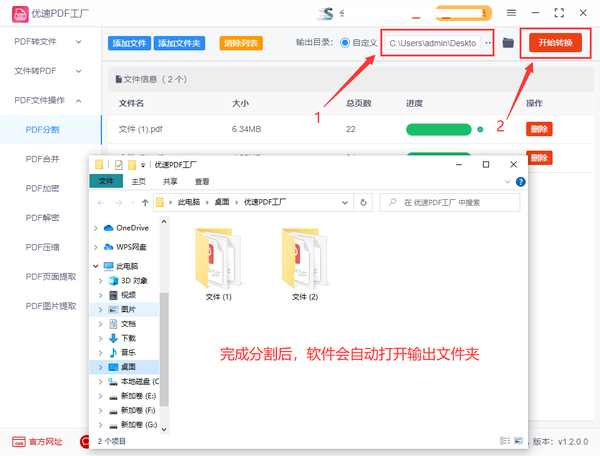
Task: Select 新加卷 (E:) drive
Action: [133, 396]
